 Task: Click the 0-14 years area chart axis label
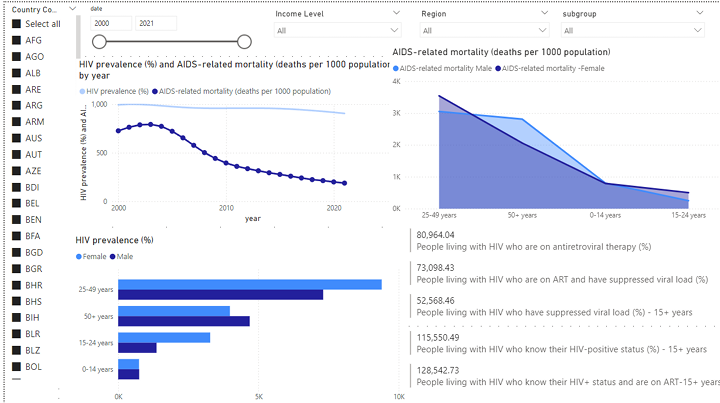click(x=605, y=215)
